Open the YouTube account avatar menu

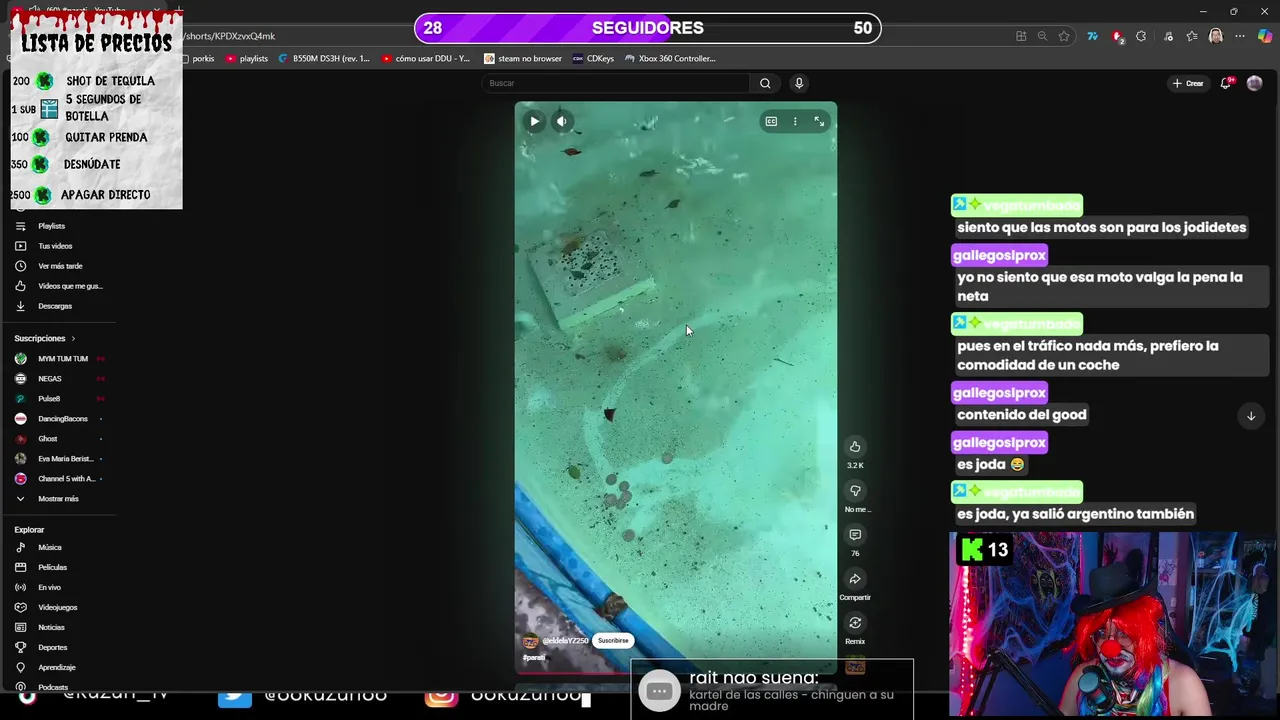pos(1255,83)
